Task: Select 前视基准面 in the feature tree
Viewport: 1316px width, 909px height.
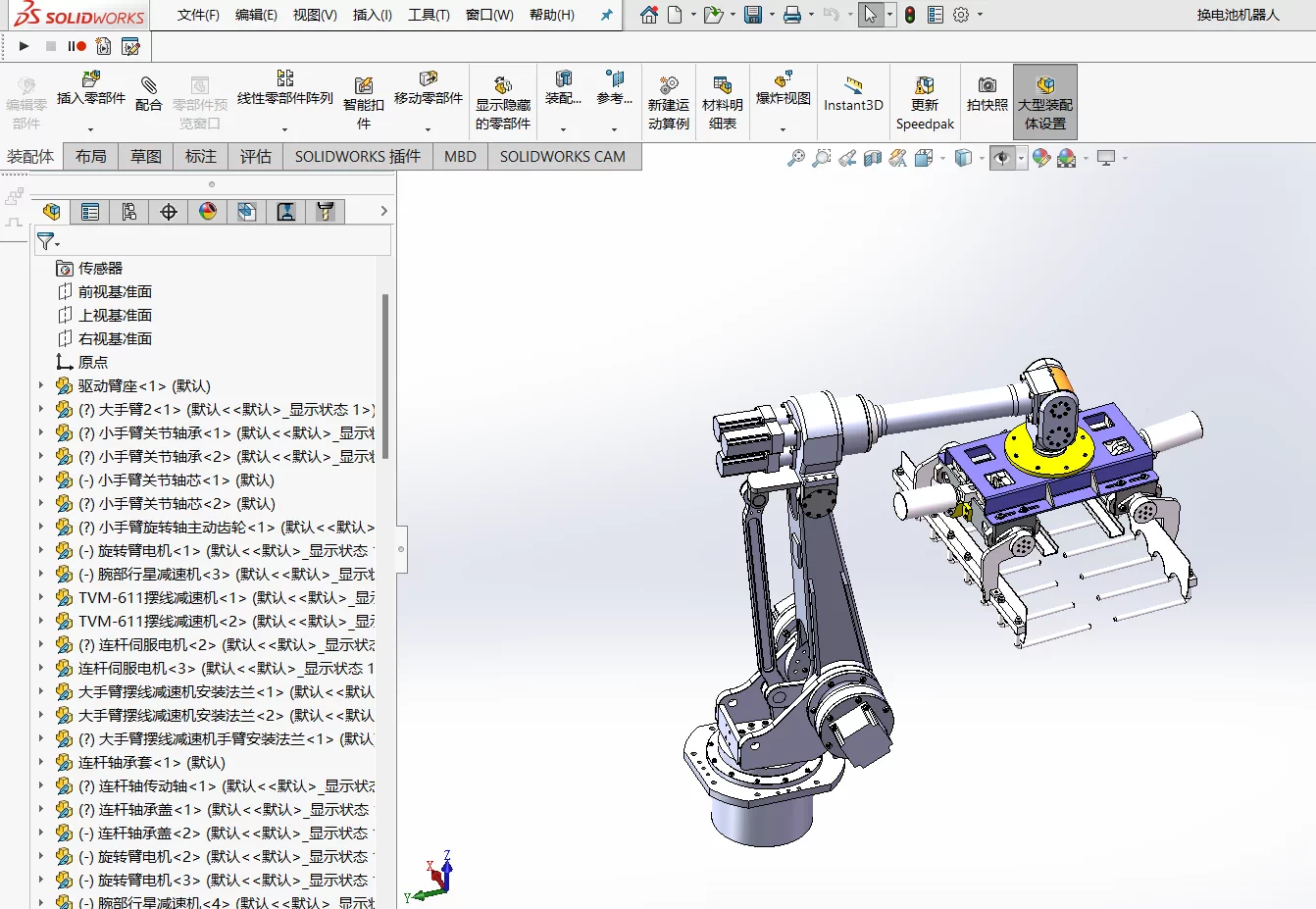Action: (x=115, y=291)
